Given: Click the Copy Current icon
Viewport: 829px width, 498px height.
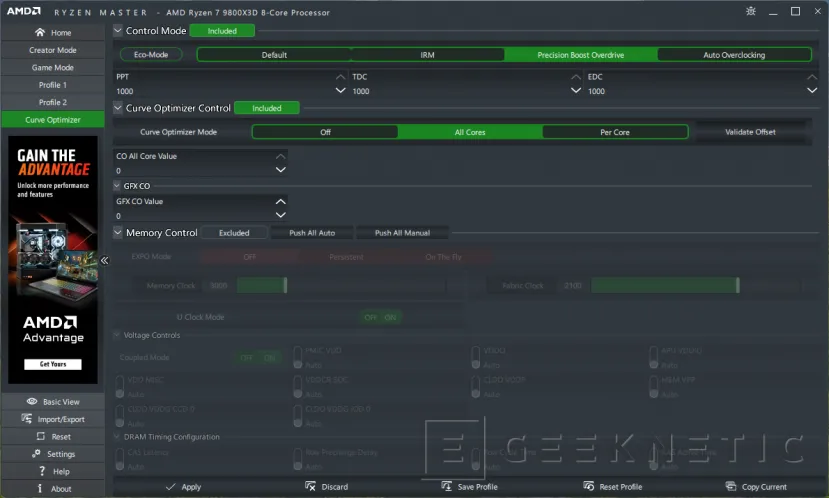Looking at the screenshot, I should coord(731,486).
